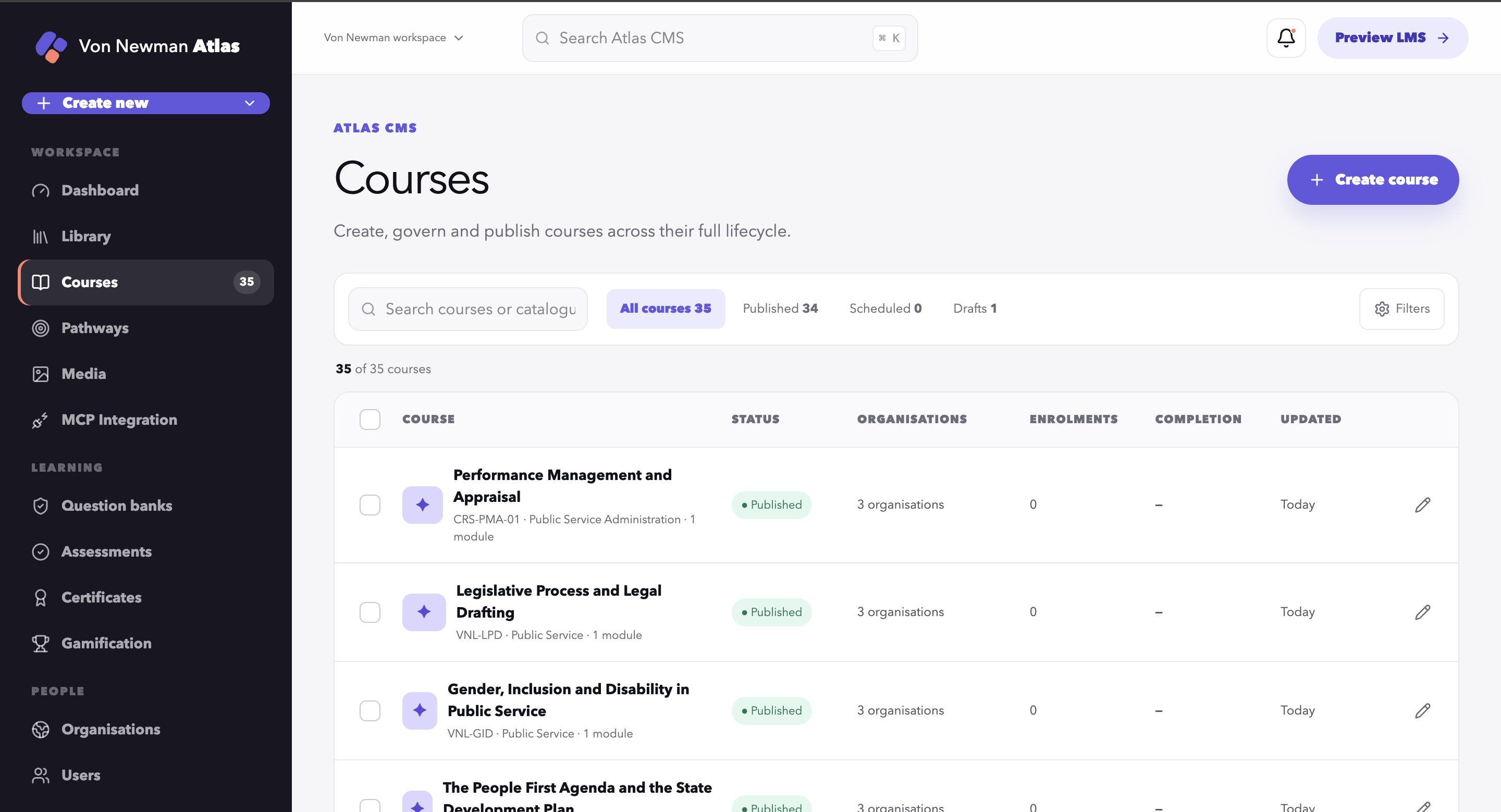Click the MCP Integration plug icon
Image resolution: width=1501 pixels, height=812 pixels.
click(40, 420)
